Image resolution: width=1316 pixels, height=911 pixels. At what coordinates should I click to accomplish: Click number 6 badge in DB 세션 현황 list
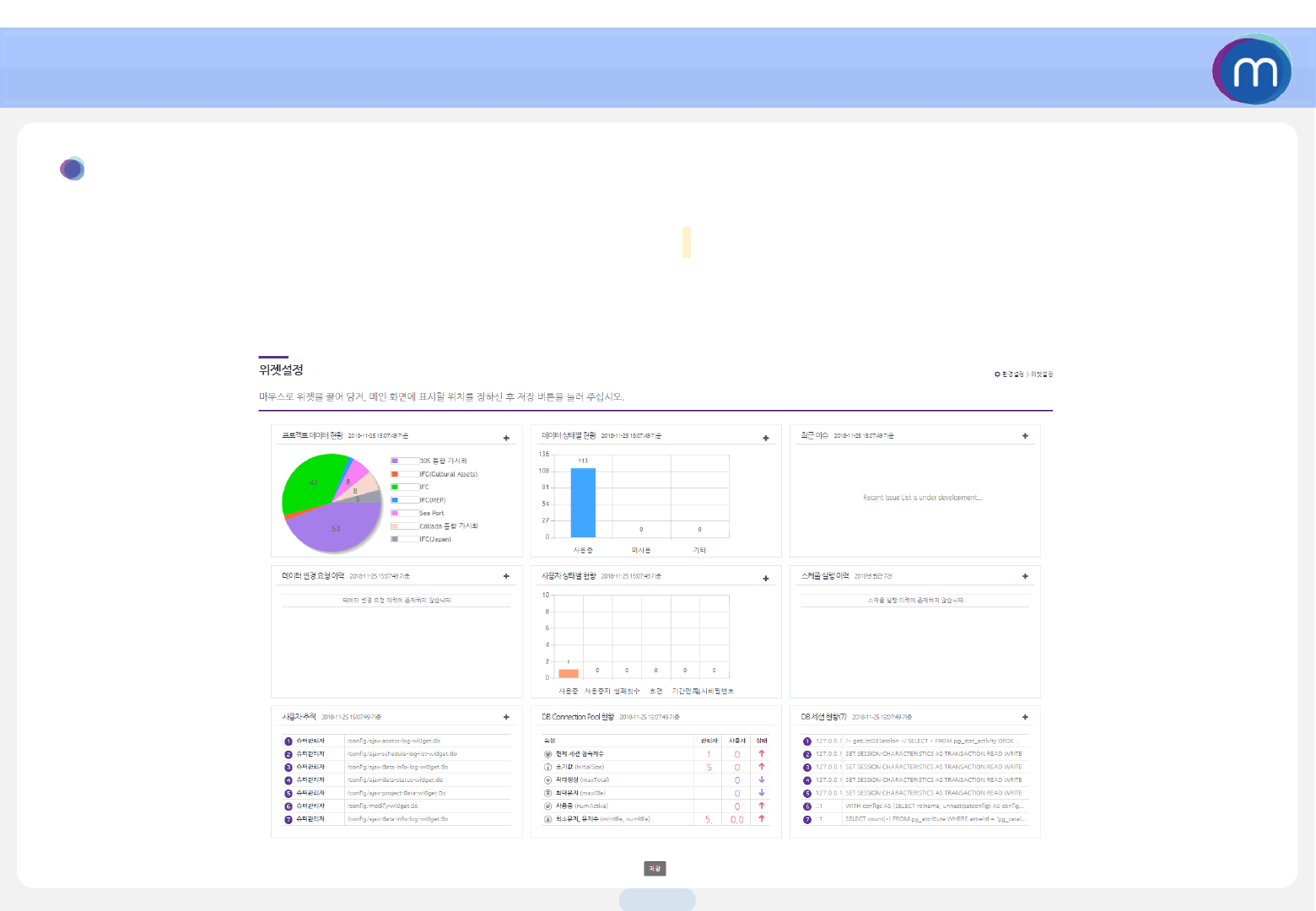tap(807, 806)
